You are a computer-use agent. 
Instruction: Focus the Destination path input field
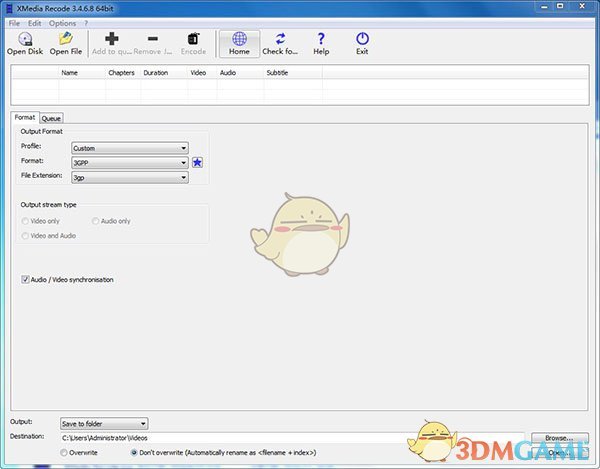(292, 438)
